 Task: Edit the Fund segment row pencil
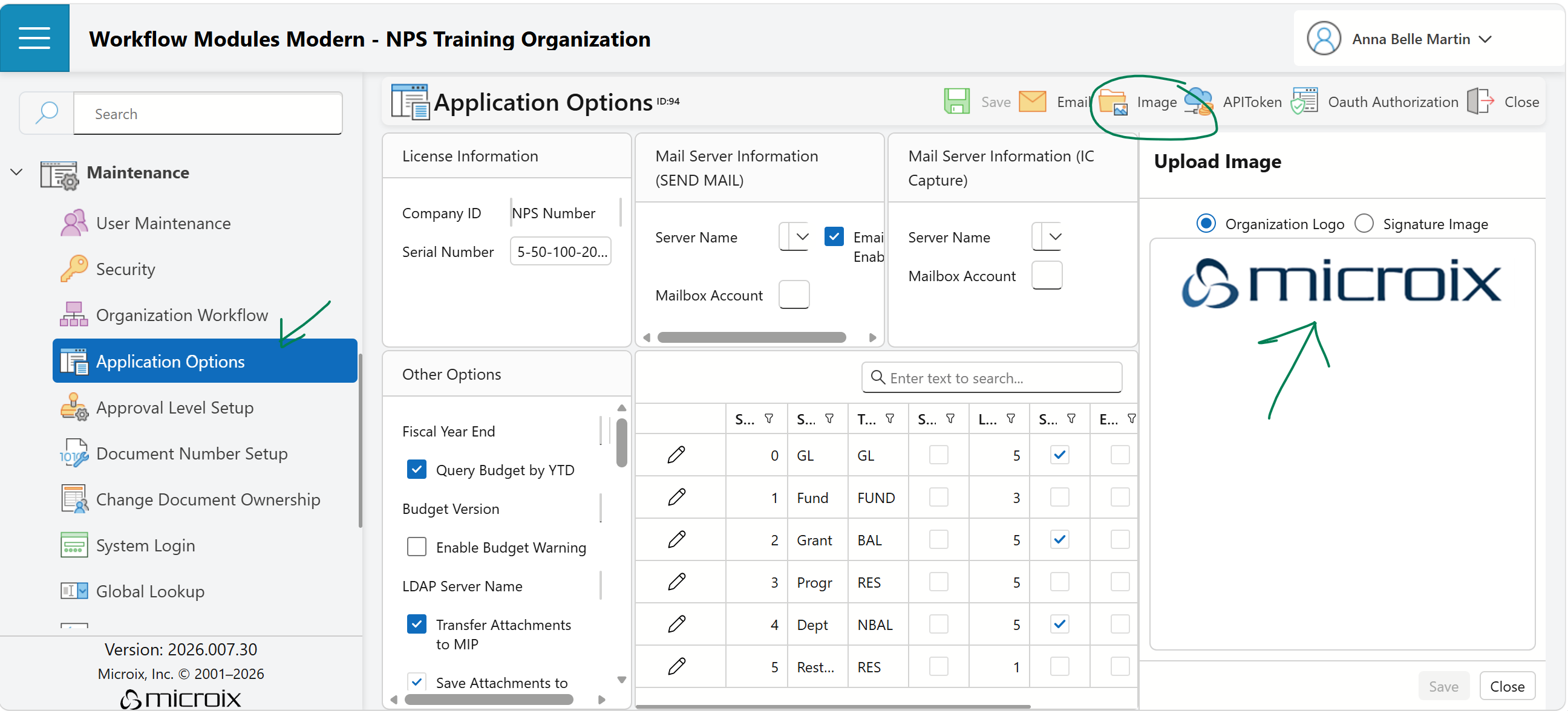pos(676,497)
